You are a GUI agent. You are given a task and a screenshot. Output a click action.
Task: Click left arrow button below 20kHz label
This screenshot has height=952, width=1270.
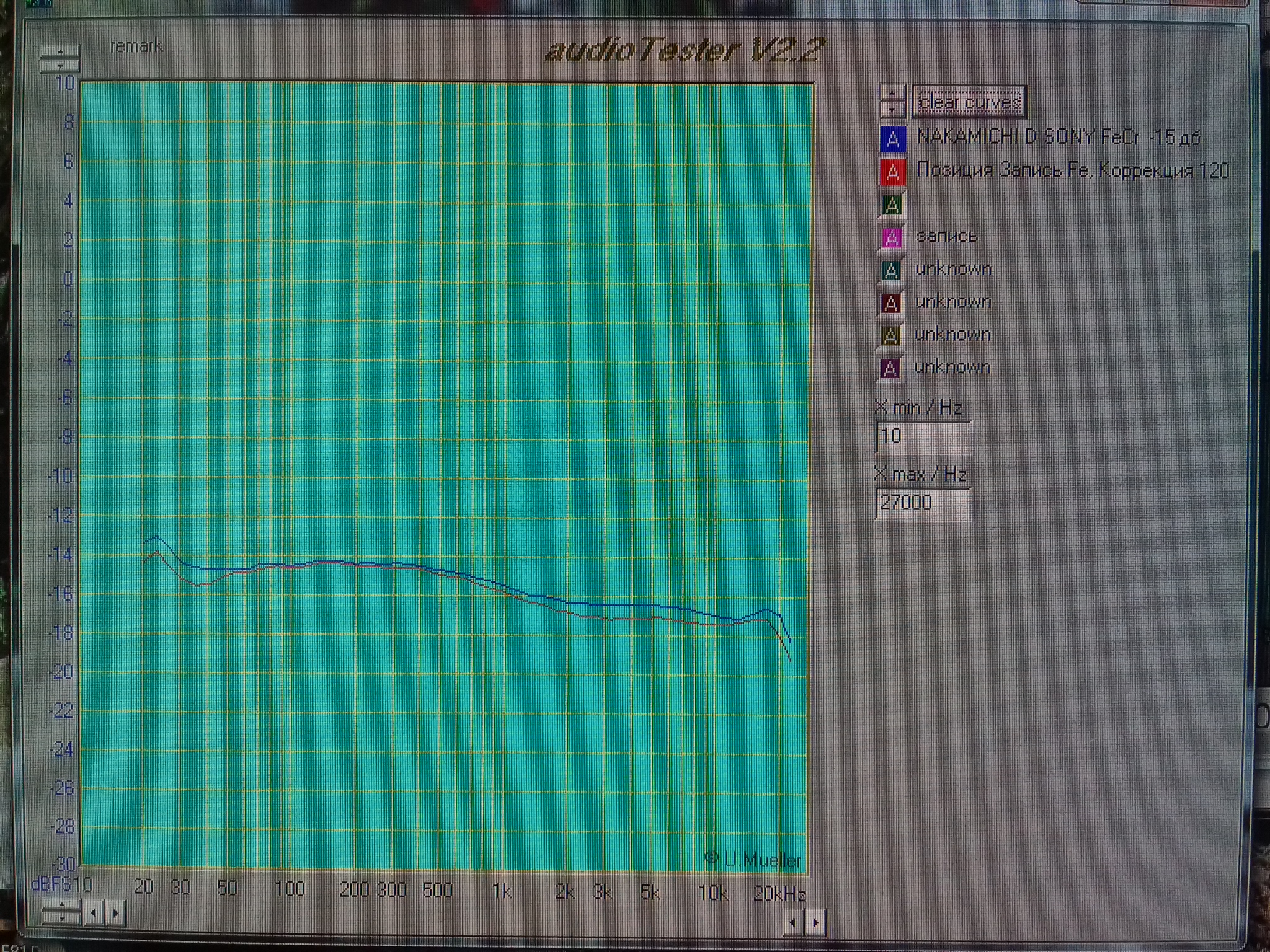coord(793,923)
